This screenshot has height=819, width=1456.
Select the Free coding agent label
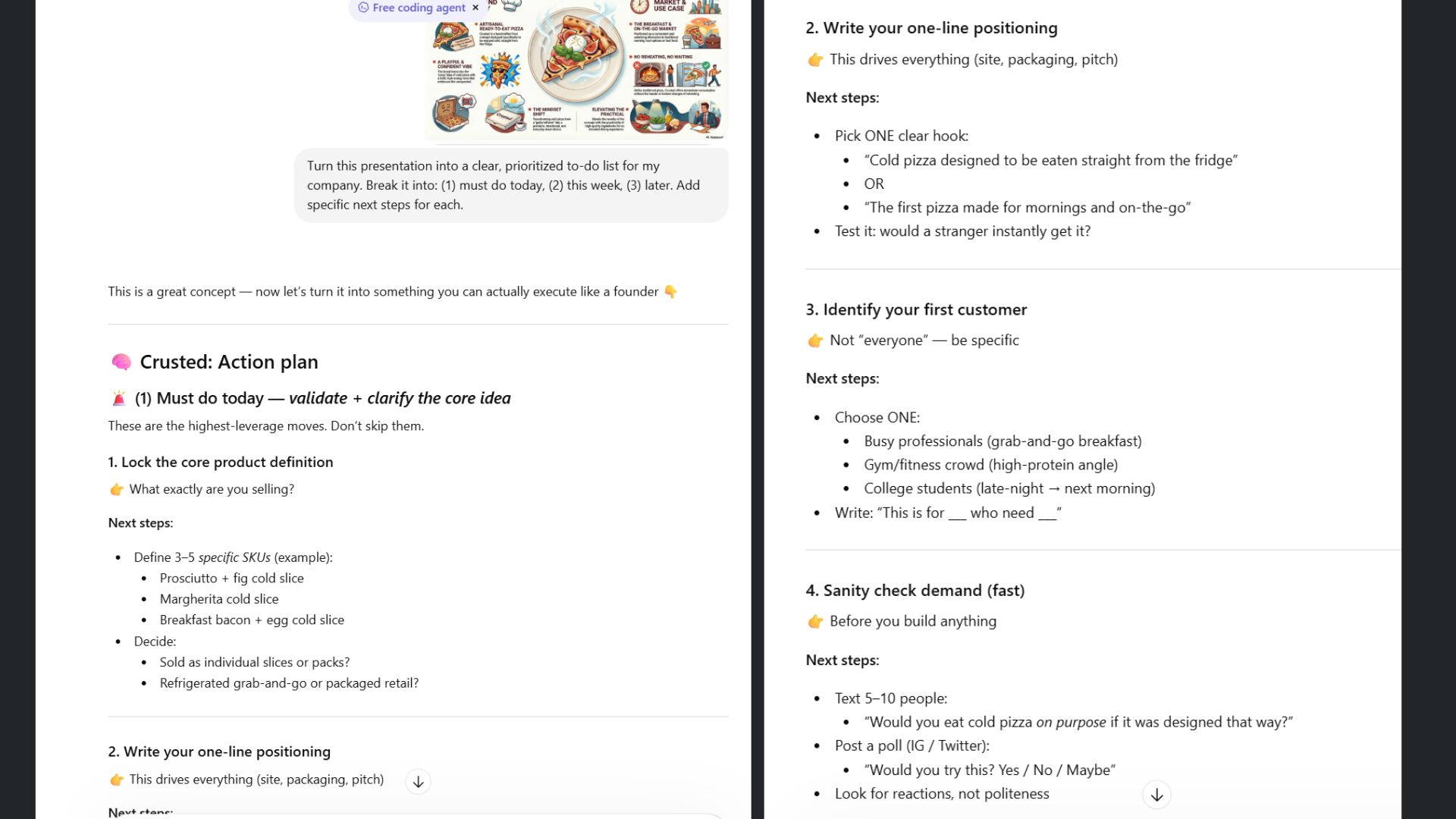419,8
